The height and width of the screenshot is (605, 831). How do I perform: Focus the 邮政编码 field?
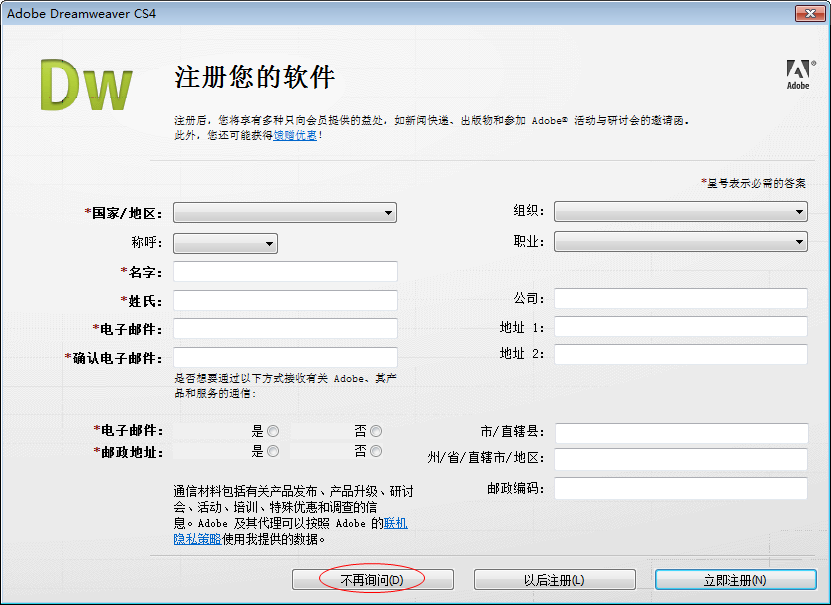coord(680,488)
